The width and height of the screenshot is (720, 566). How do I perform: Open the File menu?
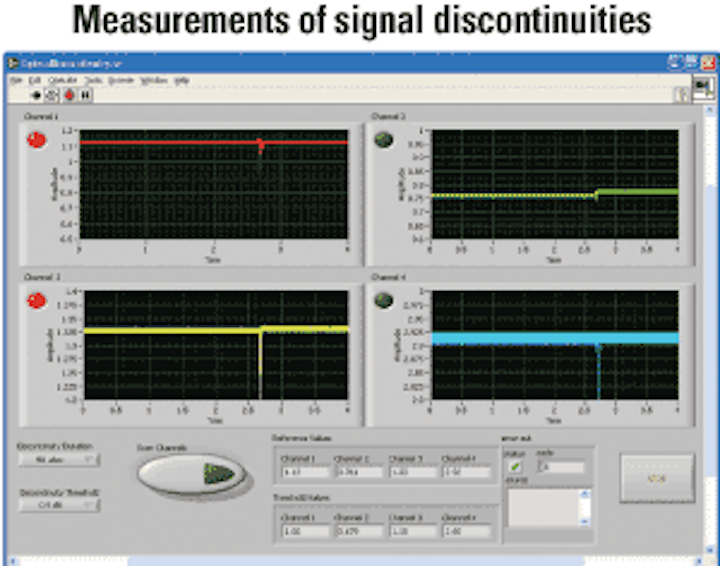16,80
